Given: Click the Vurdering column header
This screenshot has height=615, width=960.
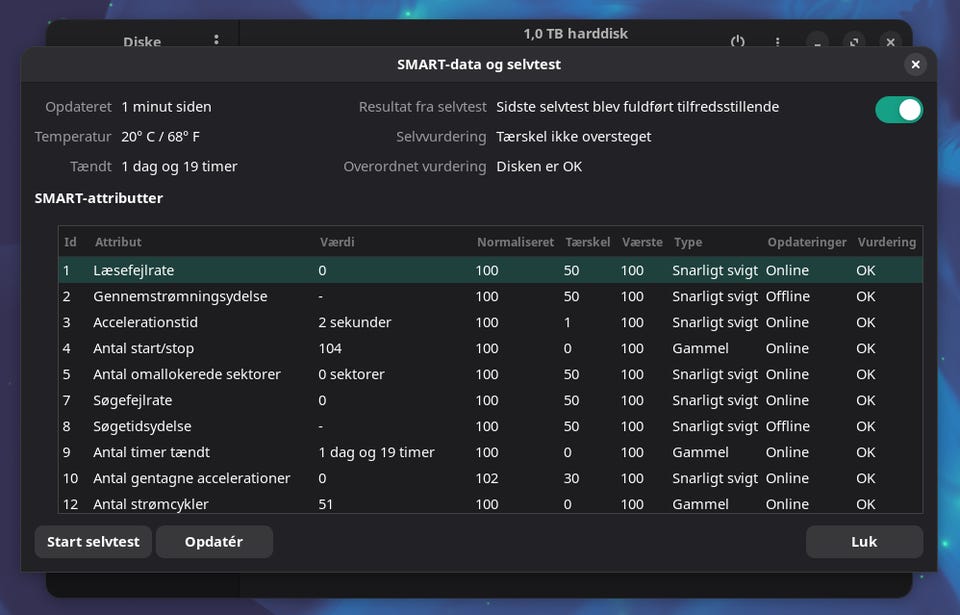Looking at the screenshot, I should coord(886,242).
